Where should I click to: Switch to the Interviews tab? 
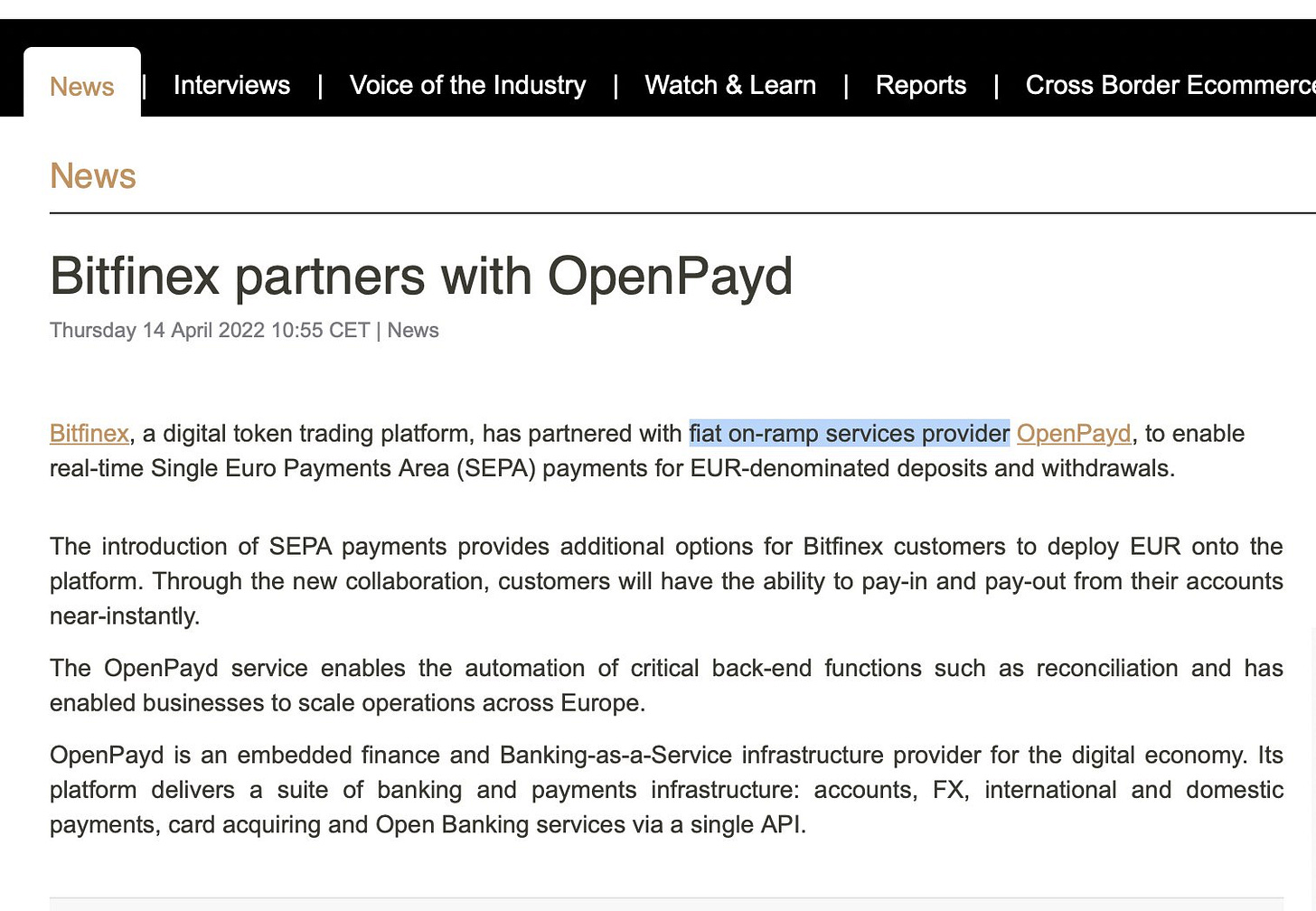click(x=231, y=85)
